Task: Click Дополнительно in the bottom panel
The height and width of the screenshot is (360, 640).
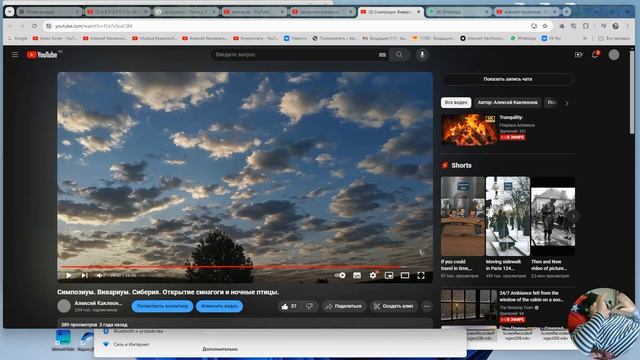Action: tap(220, 349)
